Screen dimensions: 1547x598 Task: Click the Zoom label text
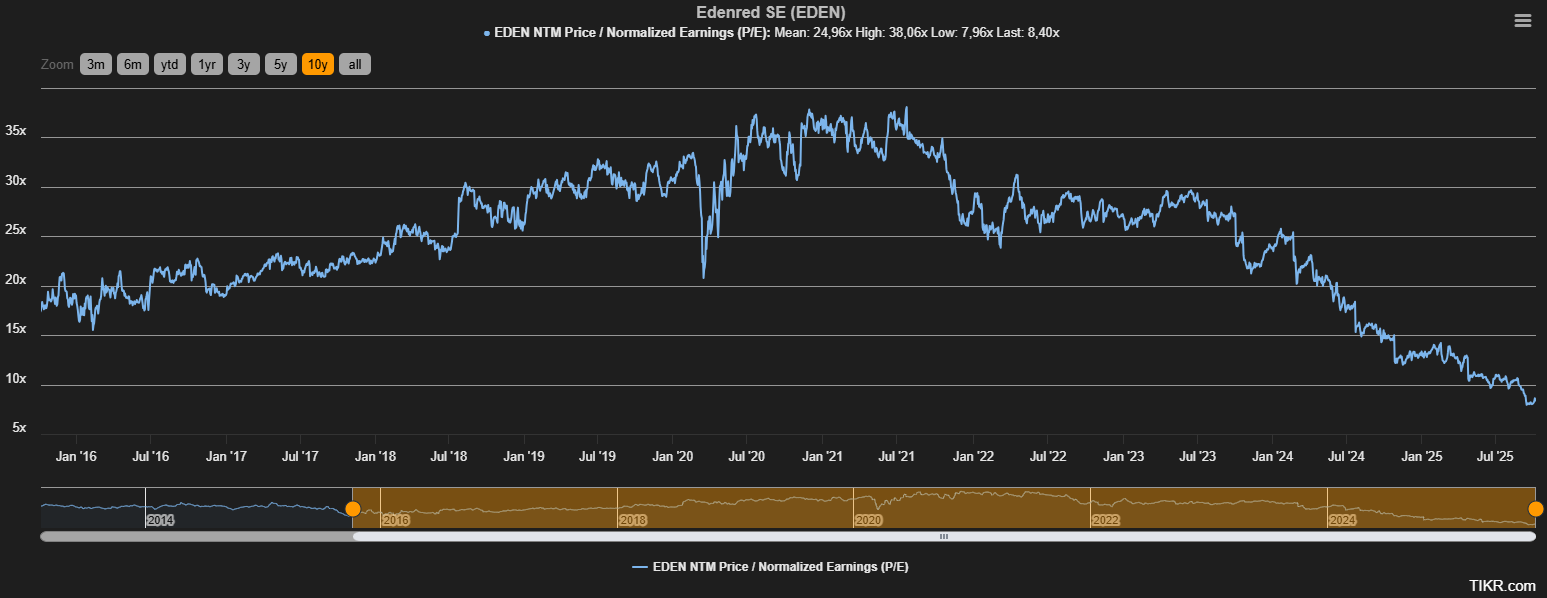57,64
